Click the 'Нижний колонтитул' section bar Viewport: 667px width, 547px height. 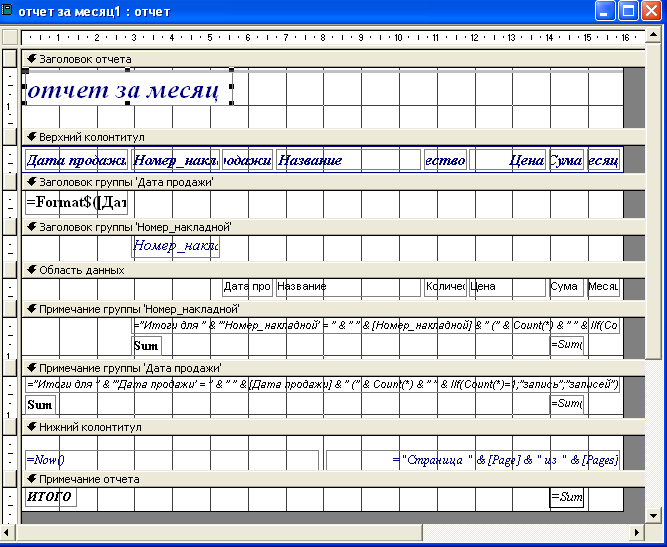[x=334, y=427]
